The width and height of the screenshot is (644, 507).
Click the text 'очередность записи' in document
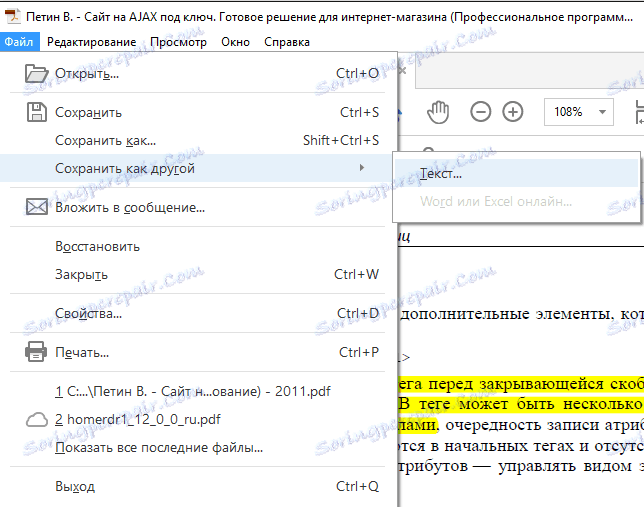tap(522, 425)
